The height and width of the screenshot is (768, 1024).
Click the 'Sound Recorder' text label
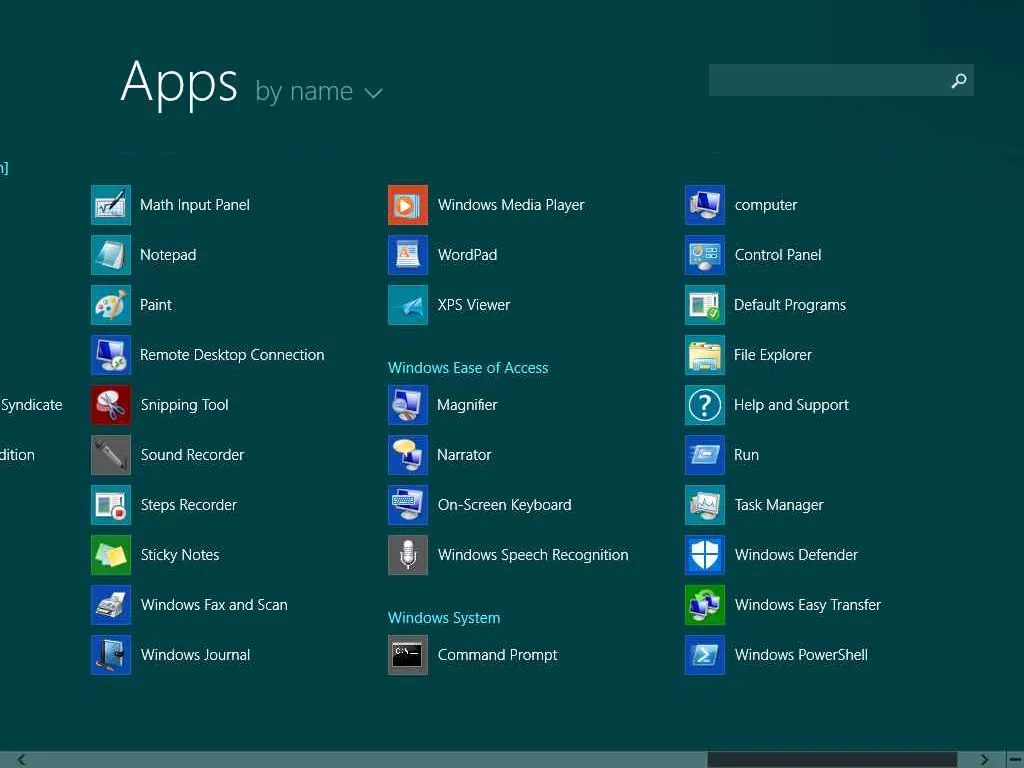pos(193,455)
